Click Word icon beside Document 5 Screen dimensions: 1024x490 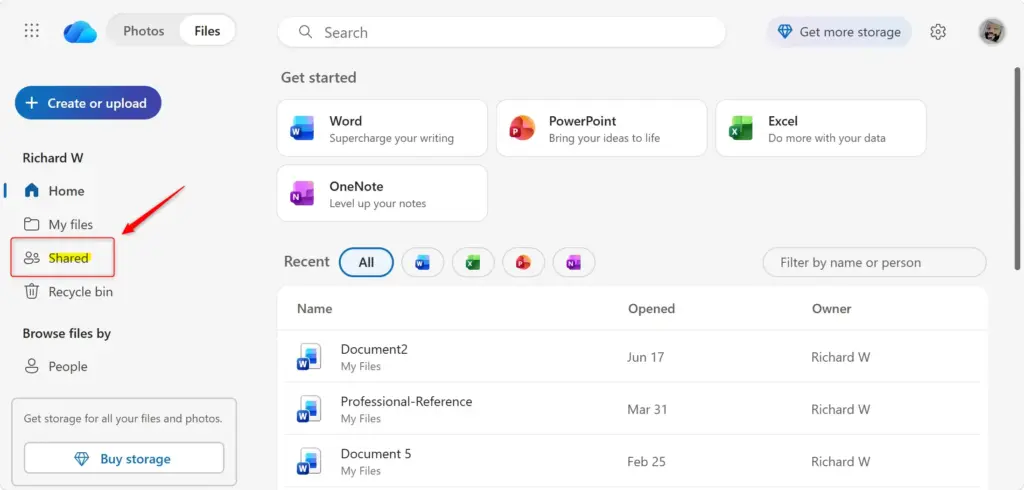tap(309, 461)
